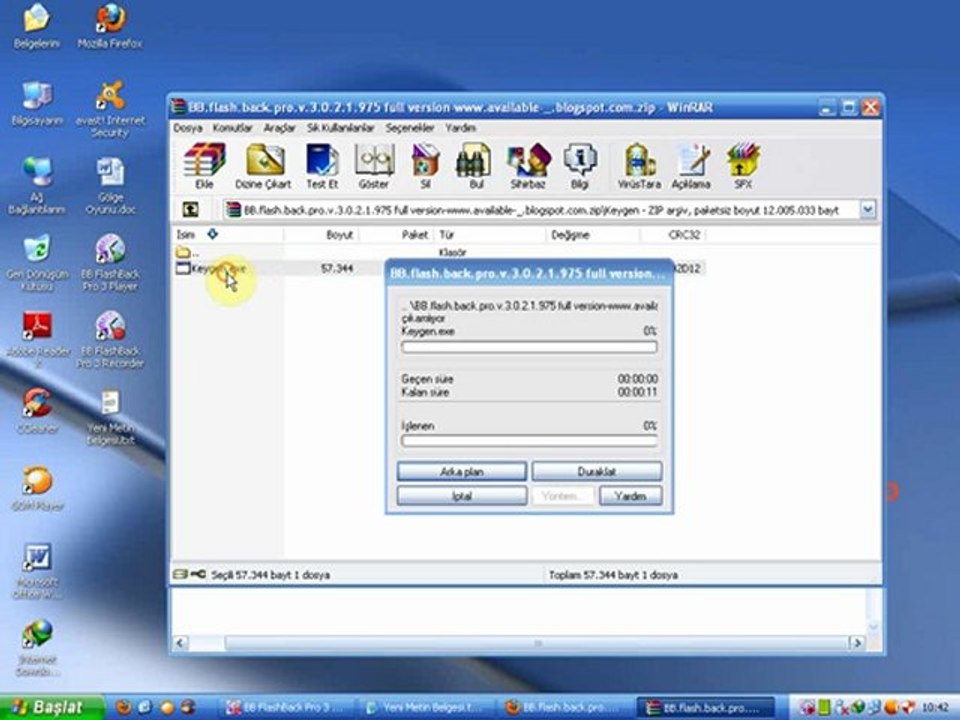The width and height of the screenshot is (960, 720).
Task: Select BB FlashBack Pro 3 Player icon
Action: [x=110, y=263]
